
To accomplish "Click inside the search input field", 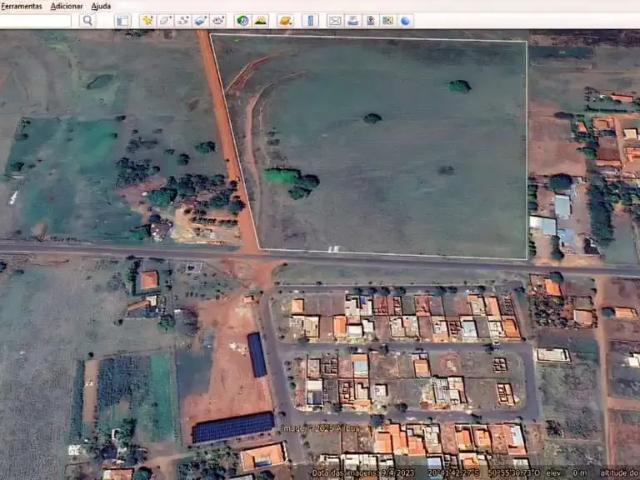I will (36, 20).
